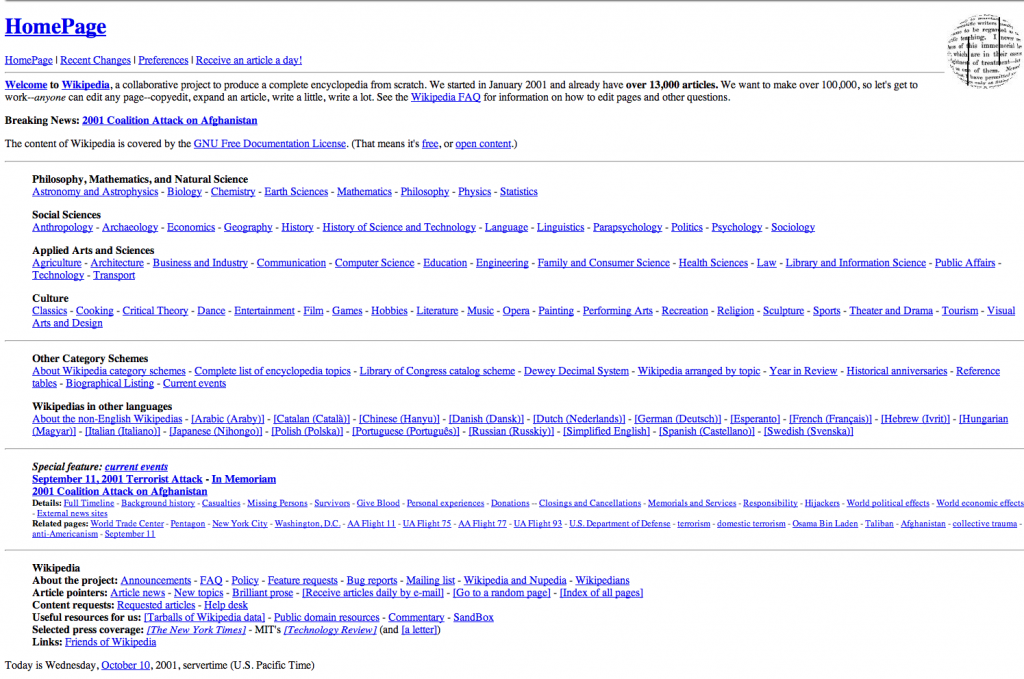The height and width of the screenshot is (679, 1024).
Task: Open the Give Blood link
Action: point(378,503)
